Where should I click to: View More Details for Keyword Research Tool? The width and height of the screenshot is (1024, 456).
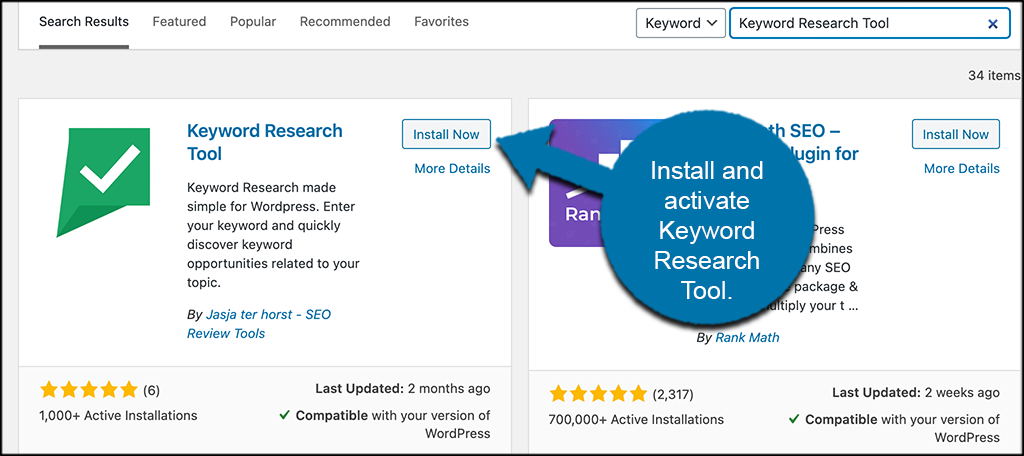click(x=452, y=169)
